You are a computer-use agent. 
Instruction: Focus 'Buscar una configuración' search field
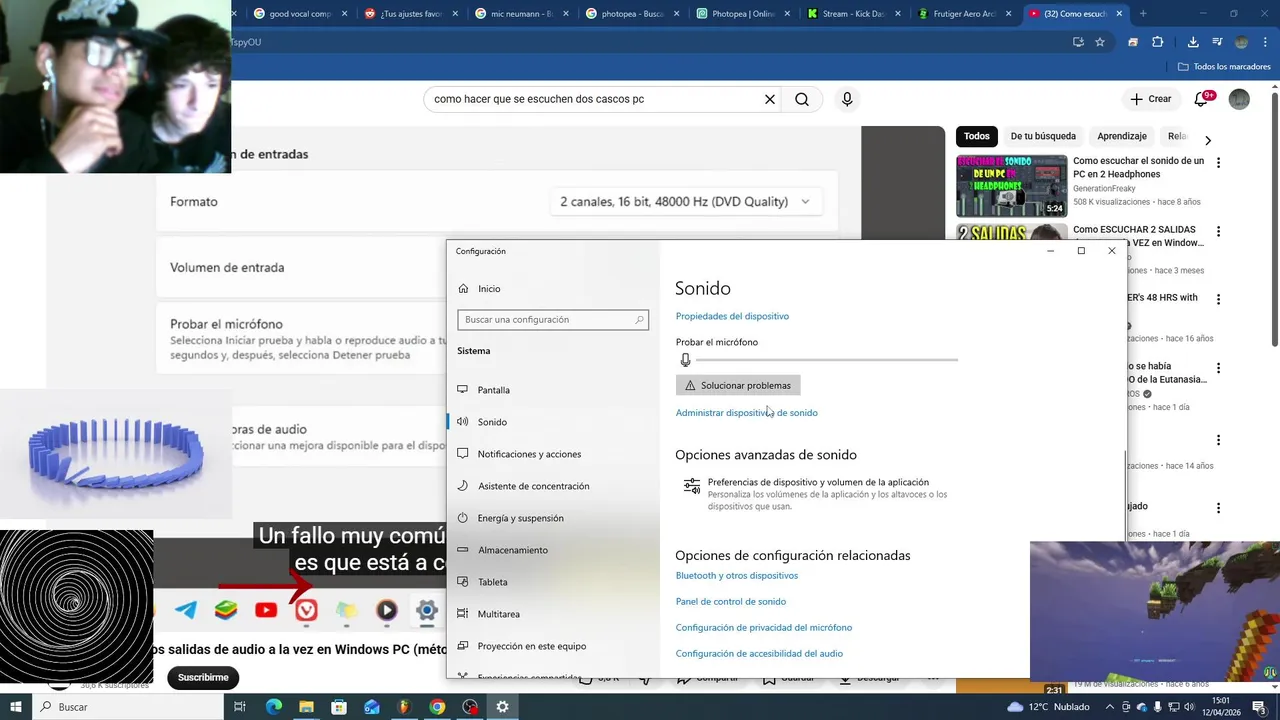tap(553, 320)
